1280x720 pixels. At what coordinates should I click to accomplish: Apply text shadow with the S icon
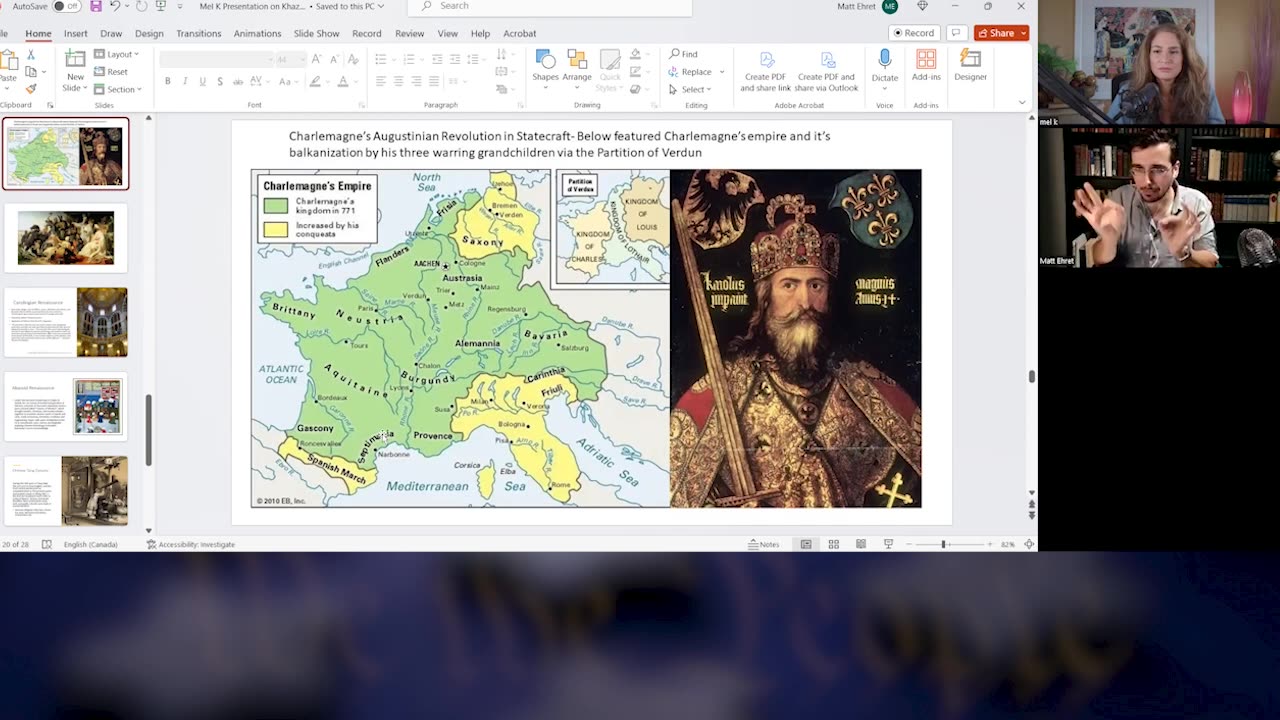pos(221,81)
